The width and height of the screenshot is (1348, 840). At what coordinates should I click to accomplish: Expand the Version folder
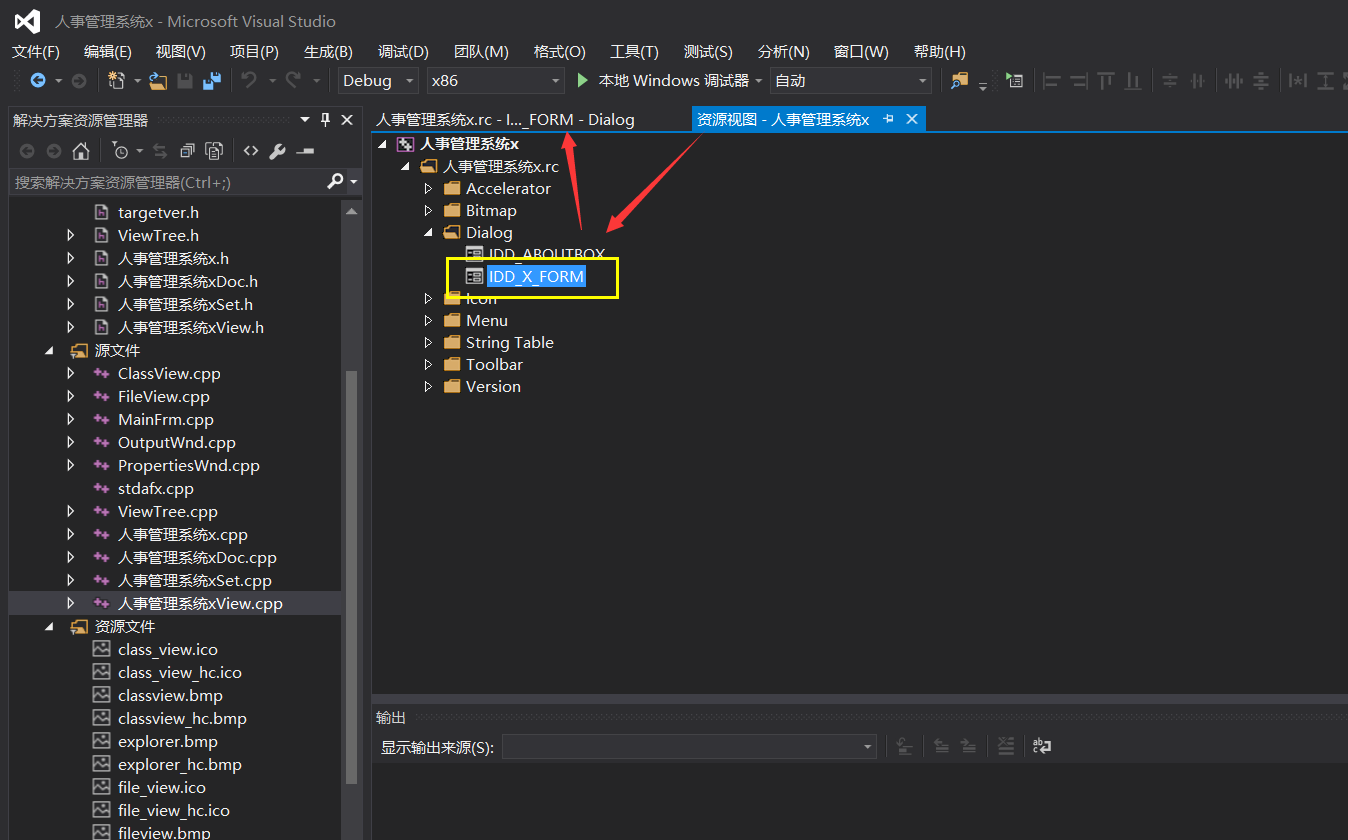click(429, 386)
